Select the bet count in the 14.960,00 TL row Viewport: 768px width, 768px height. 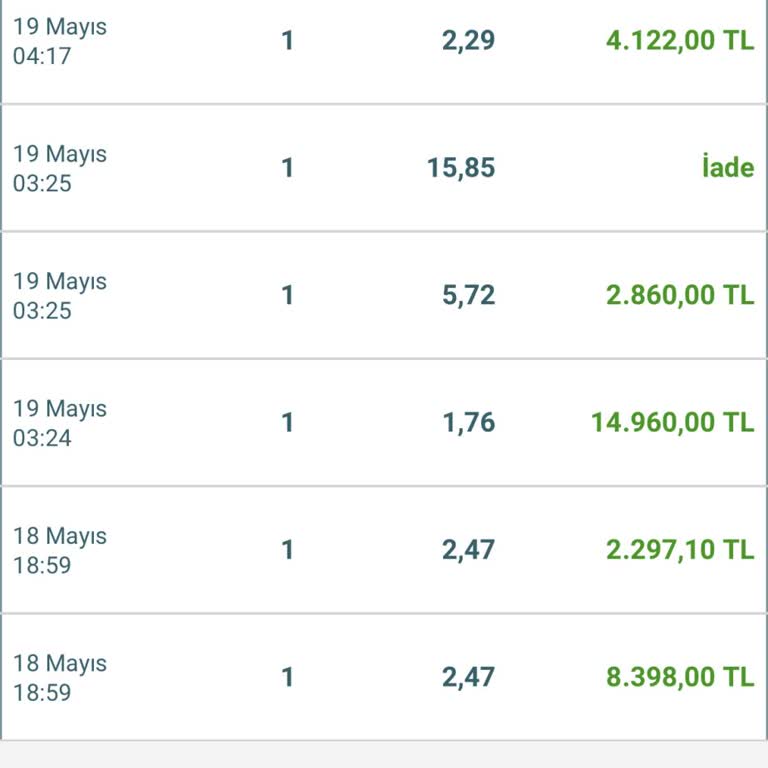click(288, 422)
